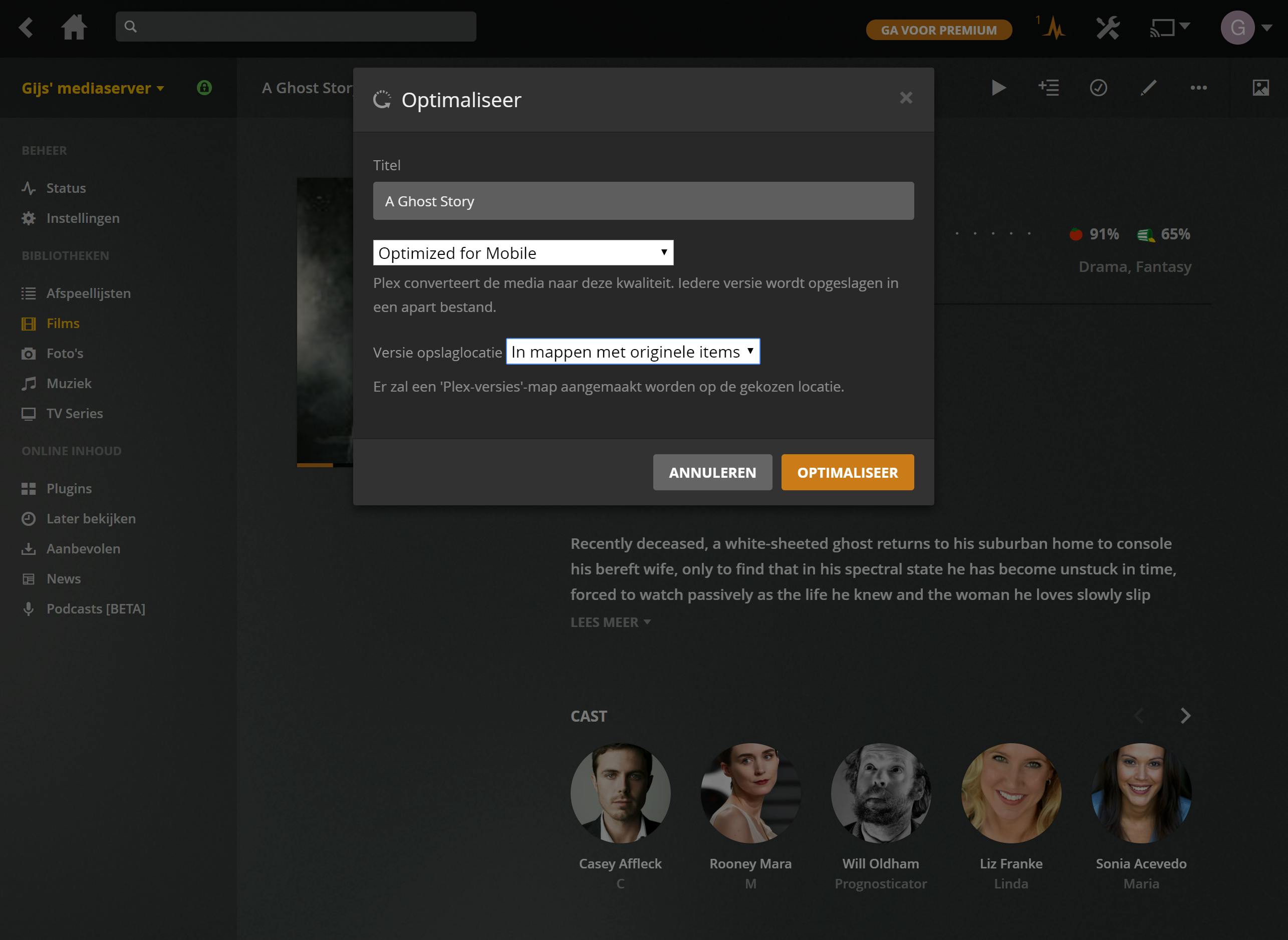Screen dimensions: 1288x940
Task: Click the ANNULEREN button
Action: [x=712, y=472]
